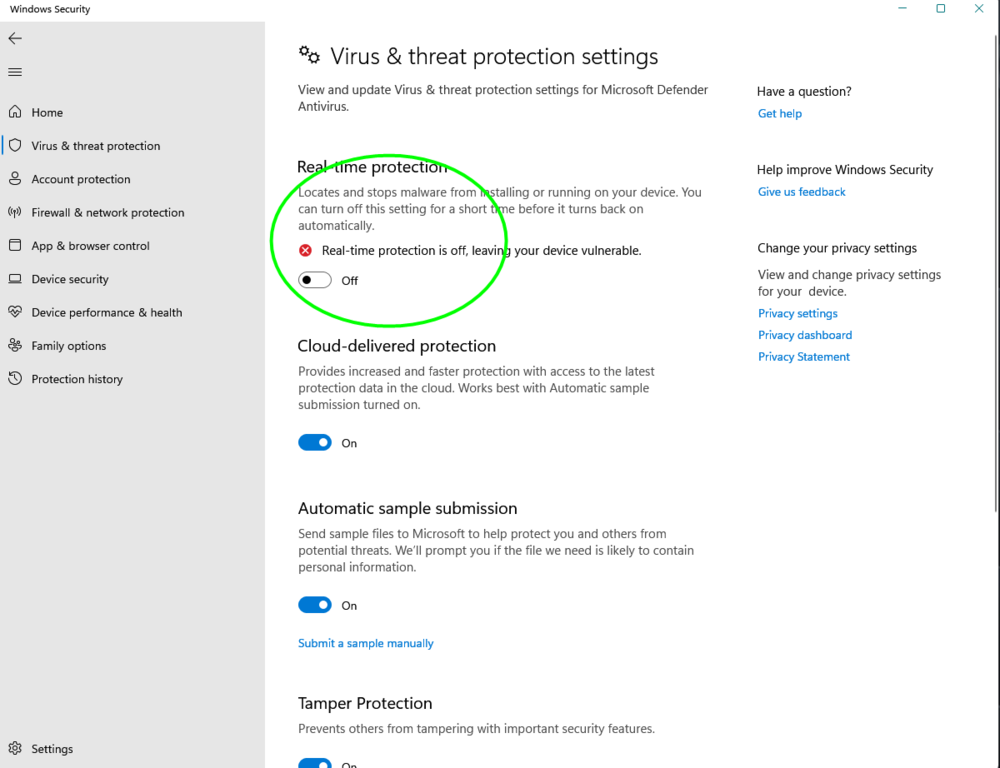
Task: Click the Family options people icon
Action: click(15, 345)
